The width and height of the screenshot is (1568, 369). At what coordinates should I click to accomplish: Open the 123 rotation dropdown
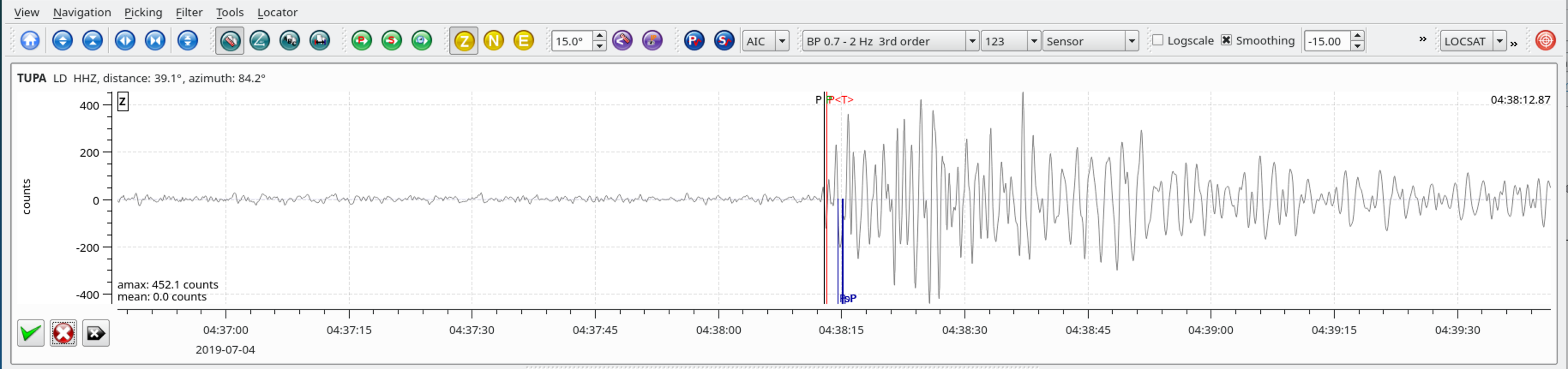point(1010,41)
